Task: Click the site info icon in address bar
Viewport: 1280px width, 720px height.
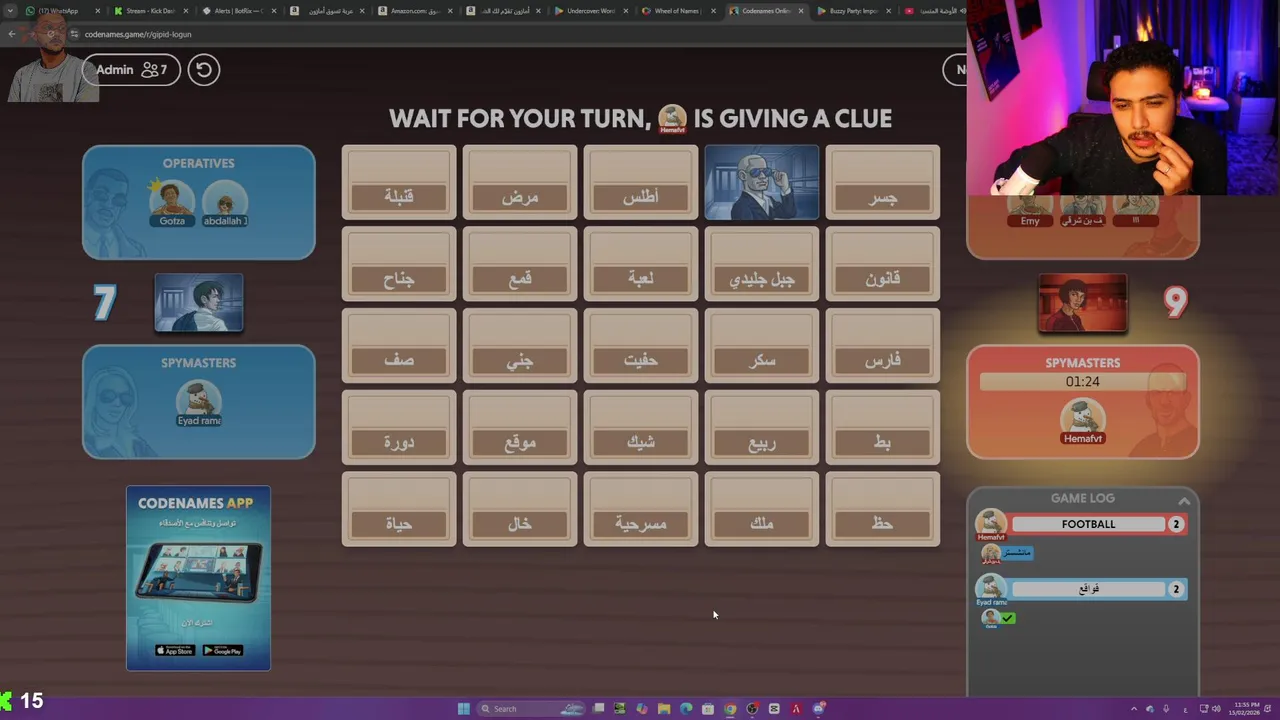Action: tap(74, 34)
